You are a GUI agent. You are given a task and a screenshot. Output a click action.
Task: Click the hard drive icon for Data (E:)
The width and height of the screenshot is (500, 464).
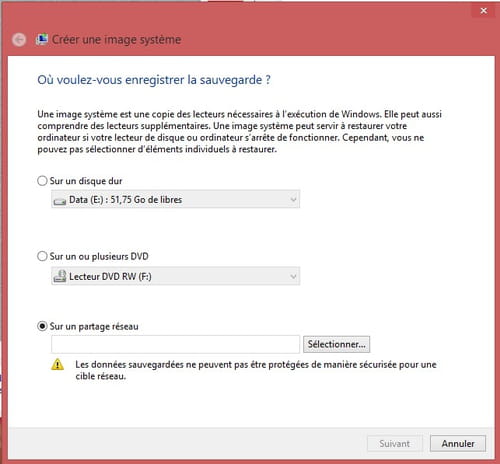pyautogui.click(x=60, y=201)
